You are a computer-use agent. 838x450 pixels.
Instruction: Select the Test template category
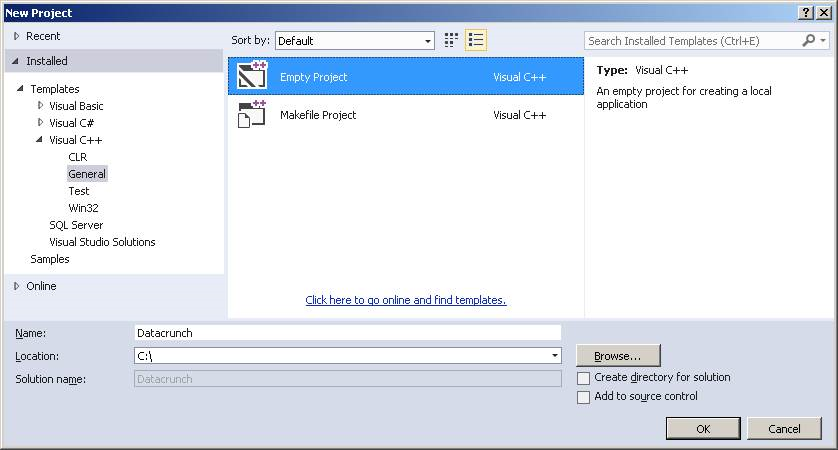(x=79, y=191)
